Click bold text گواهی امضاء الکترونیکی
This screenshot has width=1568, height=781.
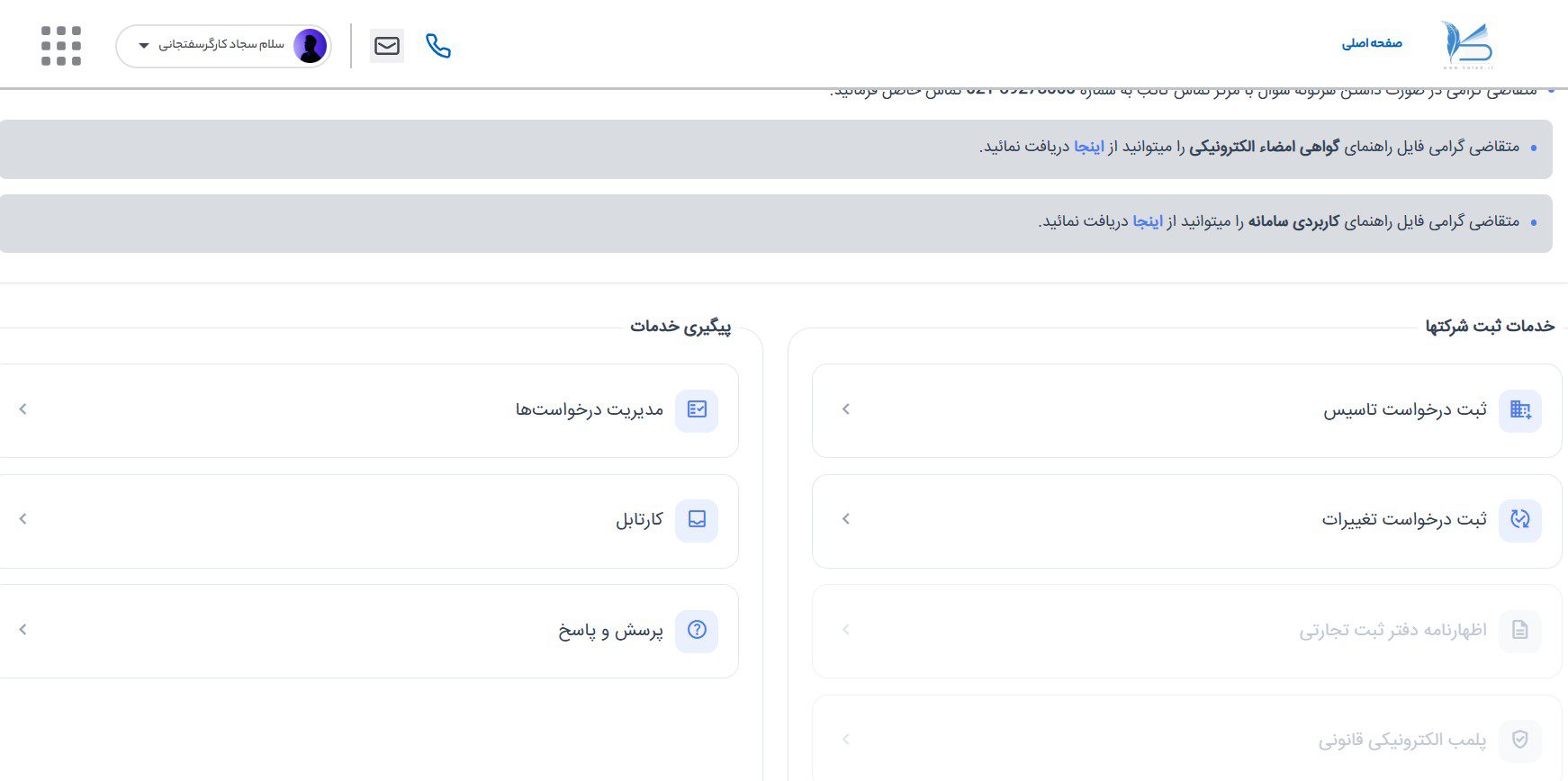tap(1265, 147)
